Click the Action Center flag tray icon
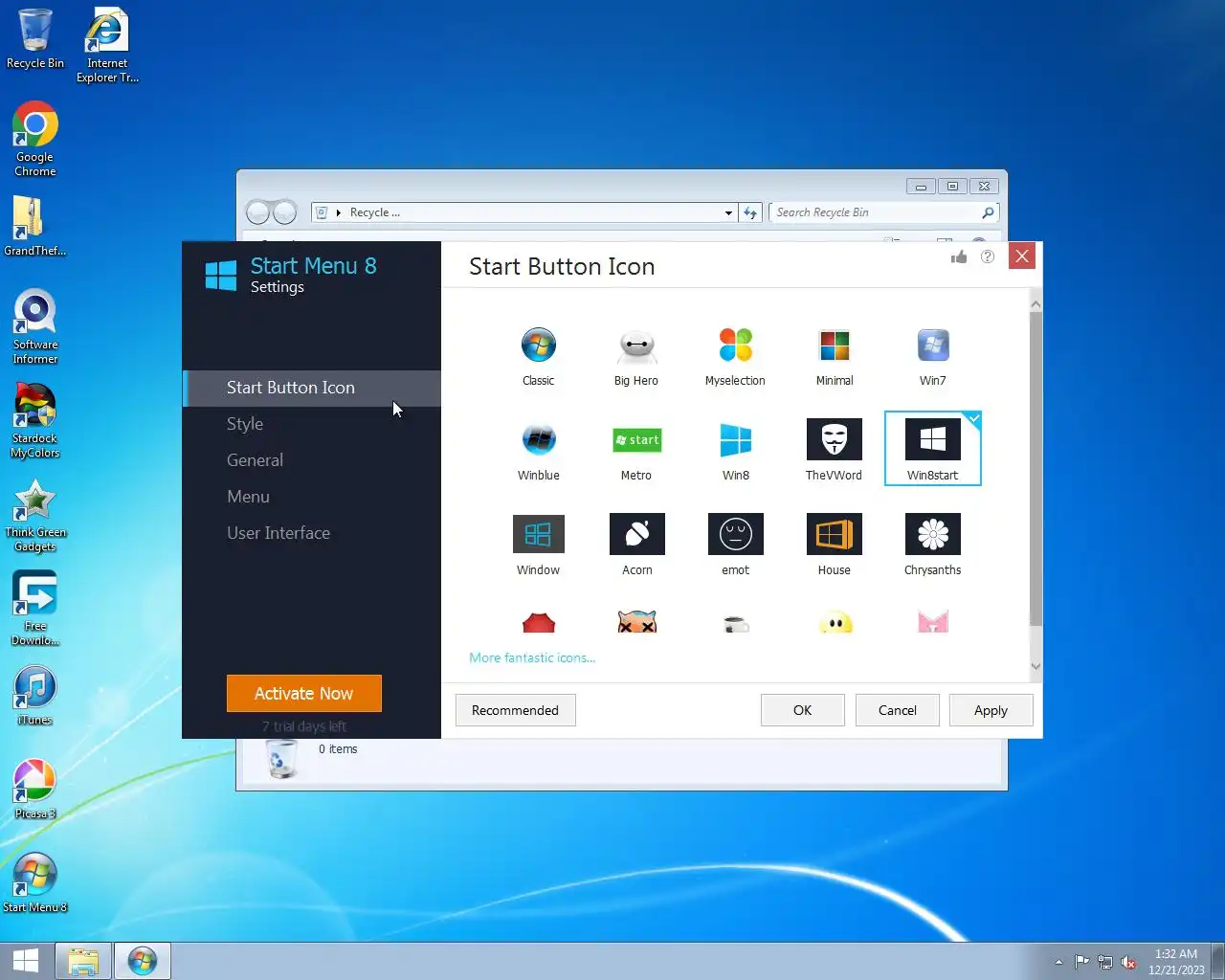Screen dimensions: 1225x980 point(1081,962)
